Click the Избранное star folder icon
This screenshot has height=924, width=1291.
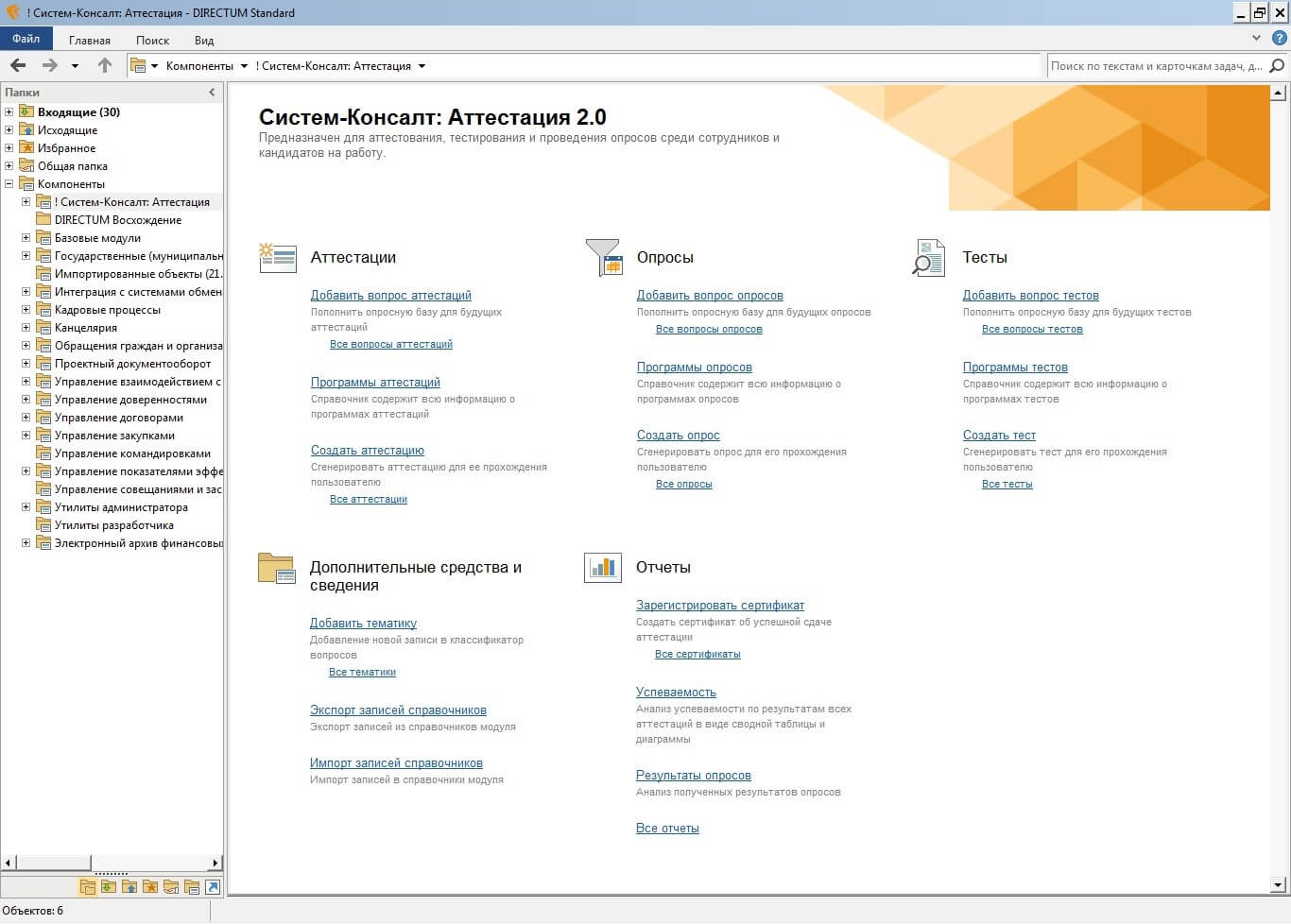click(26, 147)
